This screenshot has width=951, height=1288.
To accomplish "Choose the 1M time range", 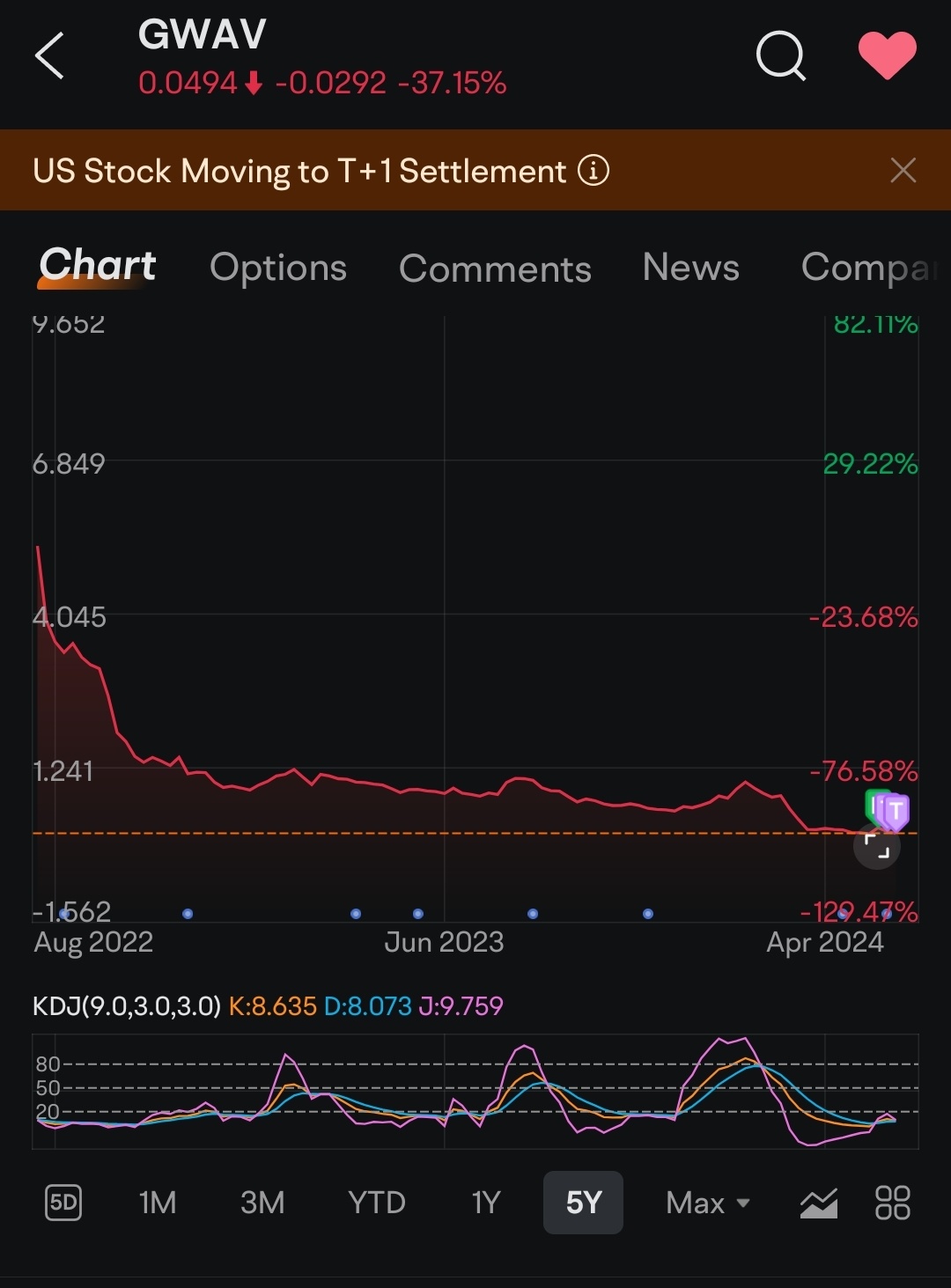I will tap(158, 1203).
